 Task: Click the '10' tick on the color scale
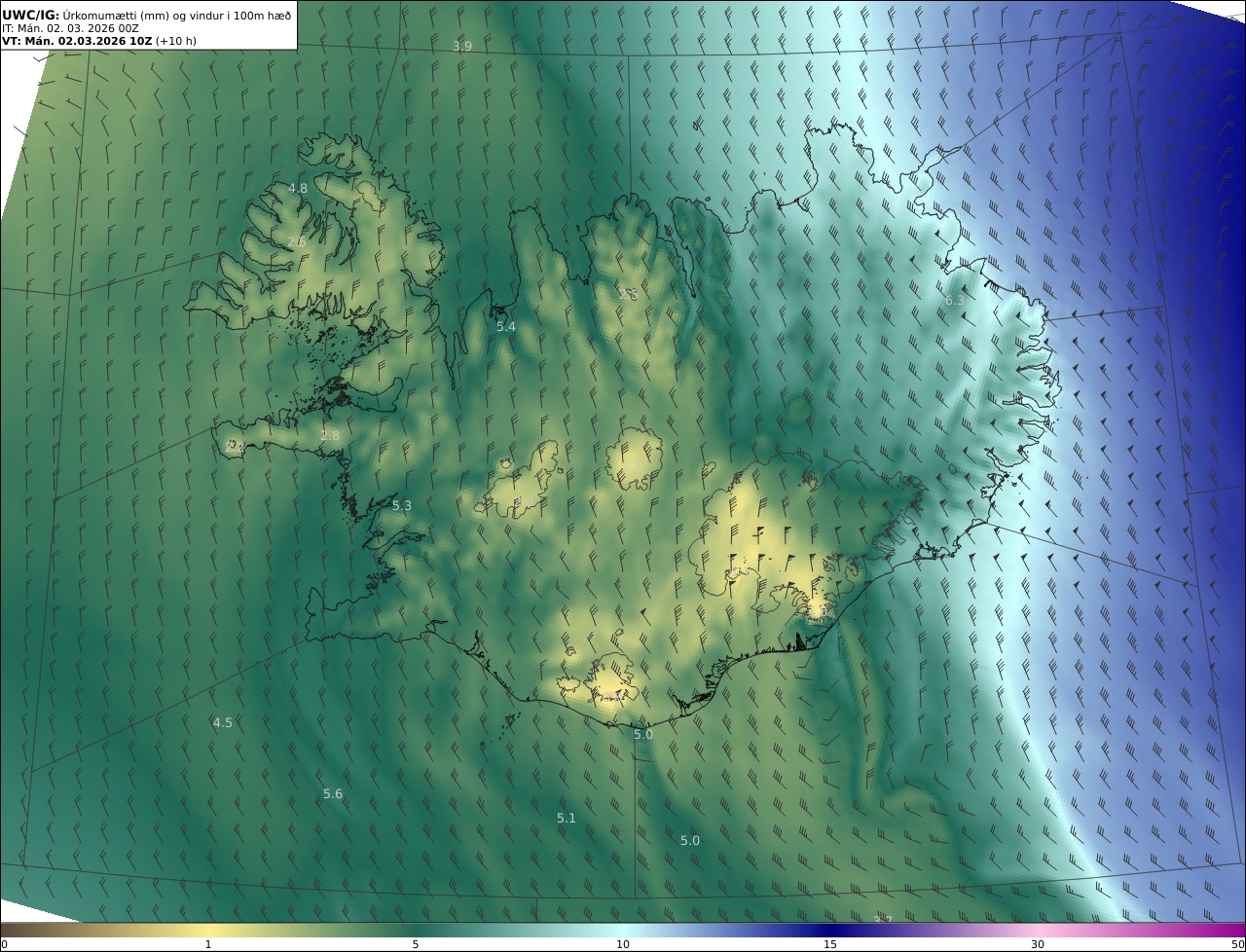point(623,944)
